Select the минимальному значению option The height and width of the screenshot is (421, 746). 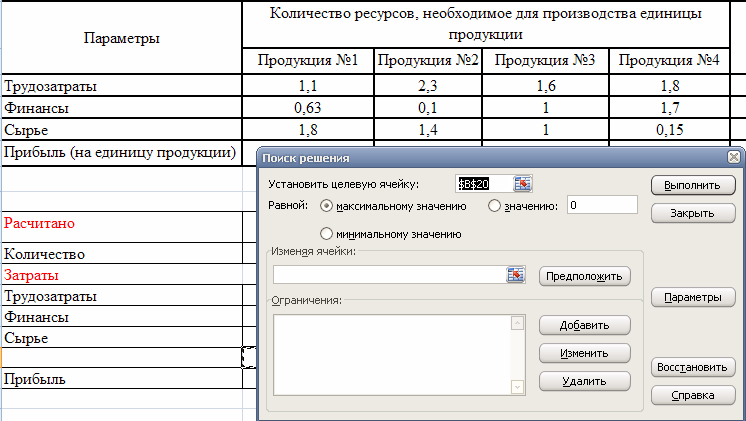pyautogui.click(x=326, y=234)
